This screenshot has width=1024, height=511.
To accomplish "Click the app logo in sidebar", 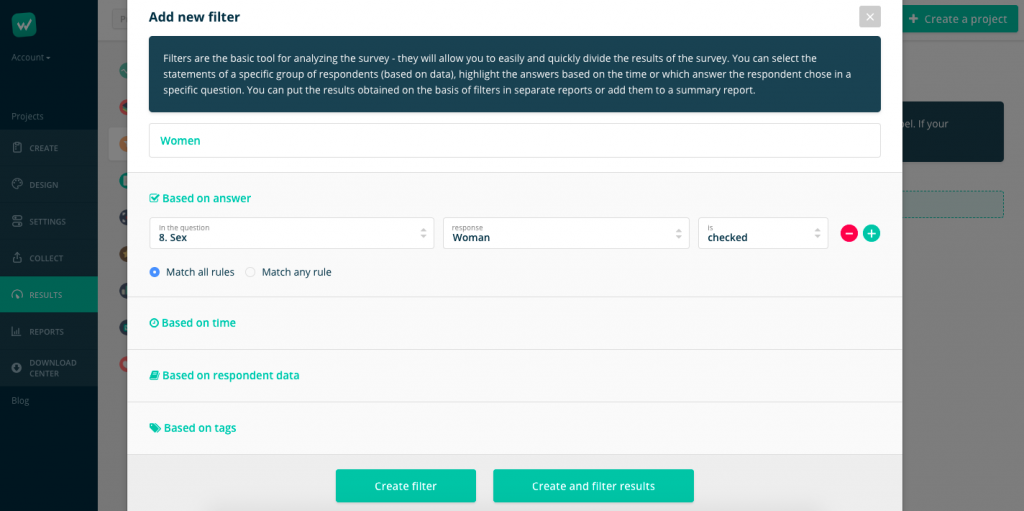I will (x=24, y=25).
